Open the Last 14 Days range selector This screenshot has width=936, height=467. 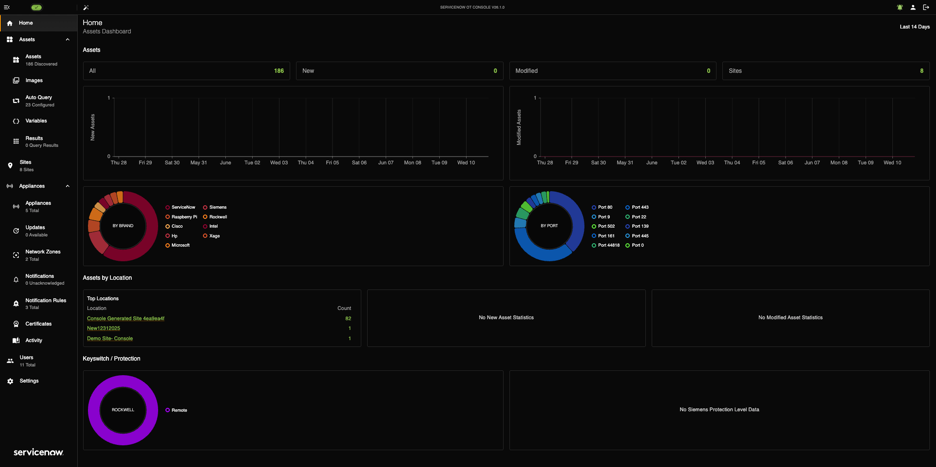915,27
